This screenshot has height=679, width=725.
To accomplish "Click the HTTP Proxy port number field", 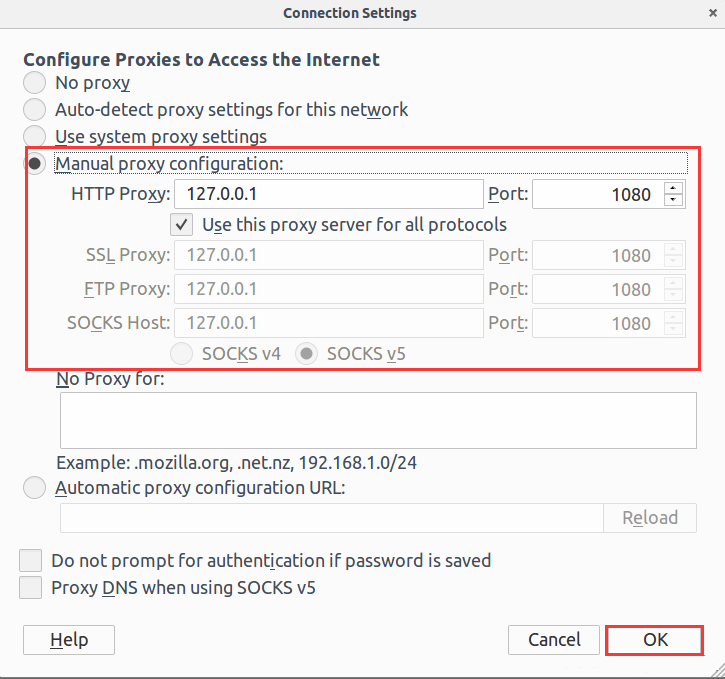I will coord(596,194).
